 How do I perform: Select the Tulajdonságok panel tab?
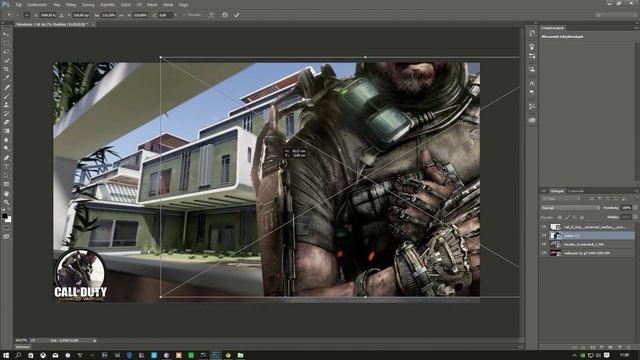(552, 28)
